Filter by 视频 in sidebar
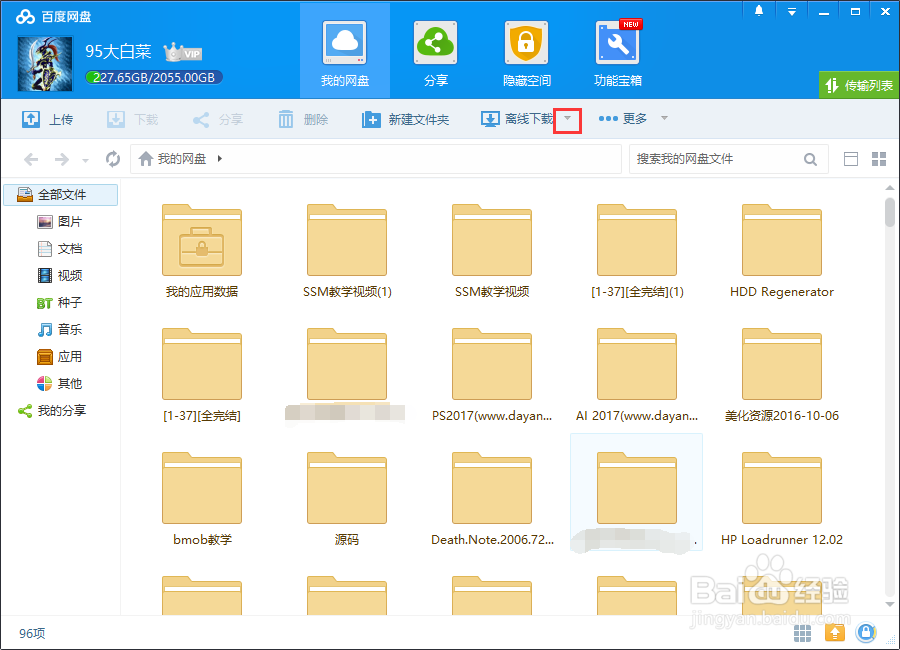 (x=60, y=276)
